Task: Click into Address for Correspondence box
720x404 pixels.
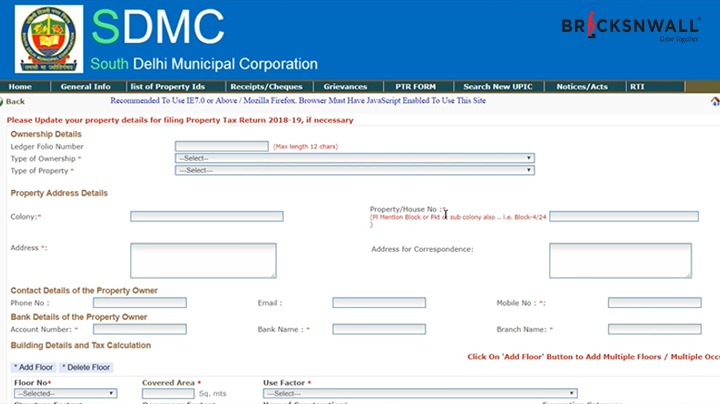Action: click(620, 260)
